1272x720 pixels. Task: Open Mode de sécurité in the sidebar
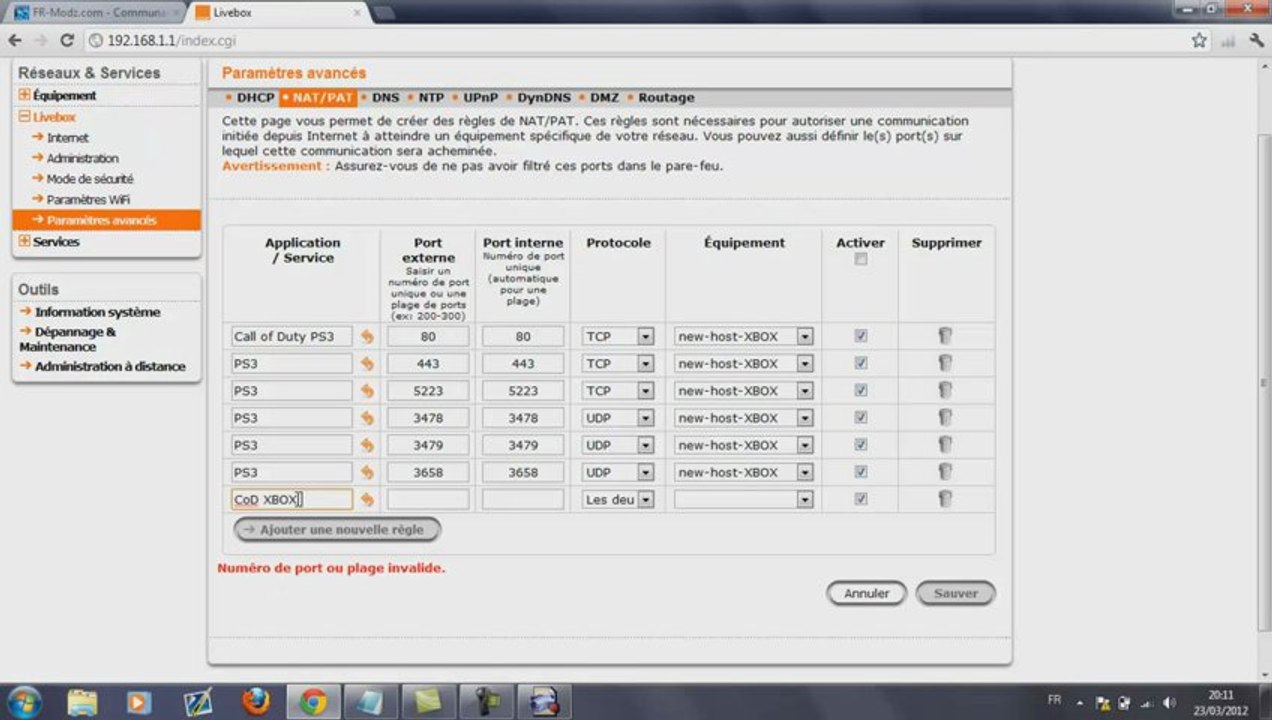pos(89,179)
